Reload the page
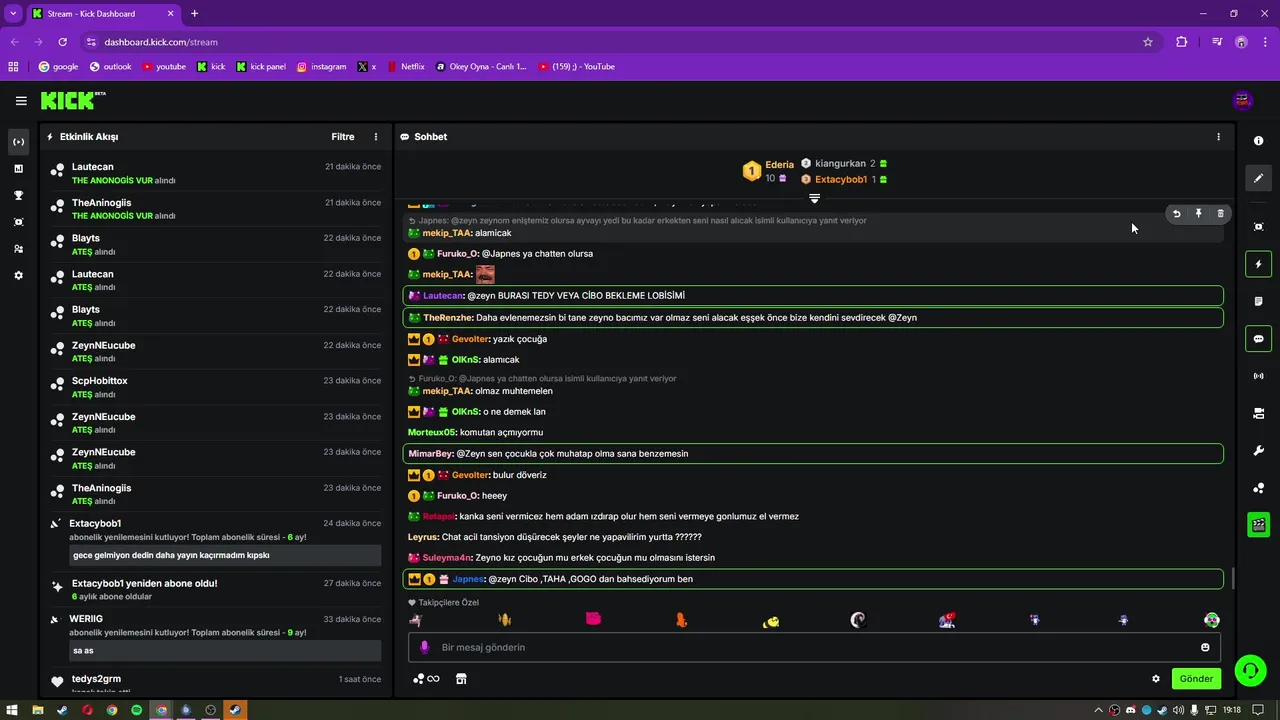Screen dimensions: 1280x720 pyautogui.click(x=63, y=42)
